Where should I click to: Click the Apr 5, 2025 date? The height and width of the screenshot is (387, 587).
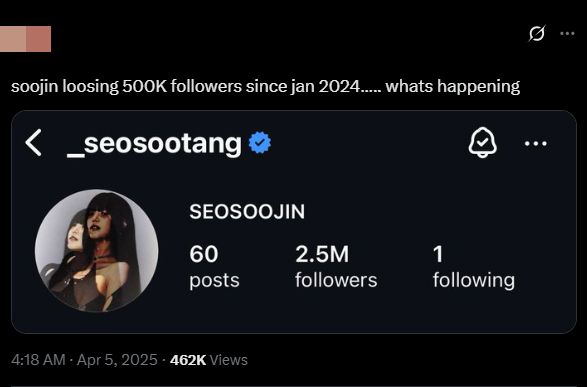(x=117, y=360)
